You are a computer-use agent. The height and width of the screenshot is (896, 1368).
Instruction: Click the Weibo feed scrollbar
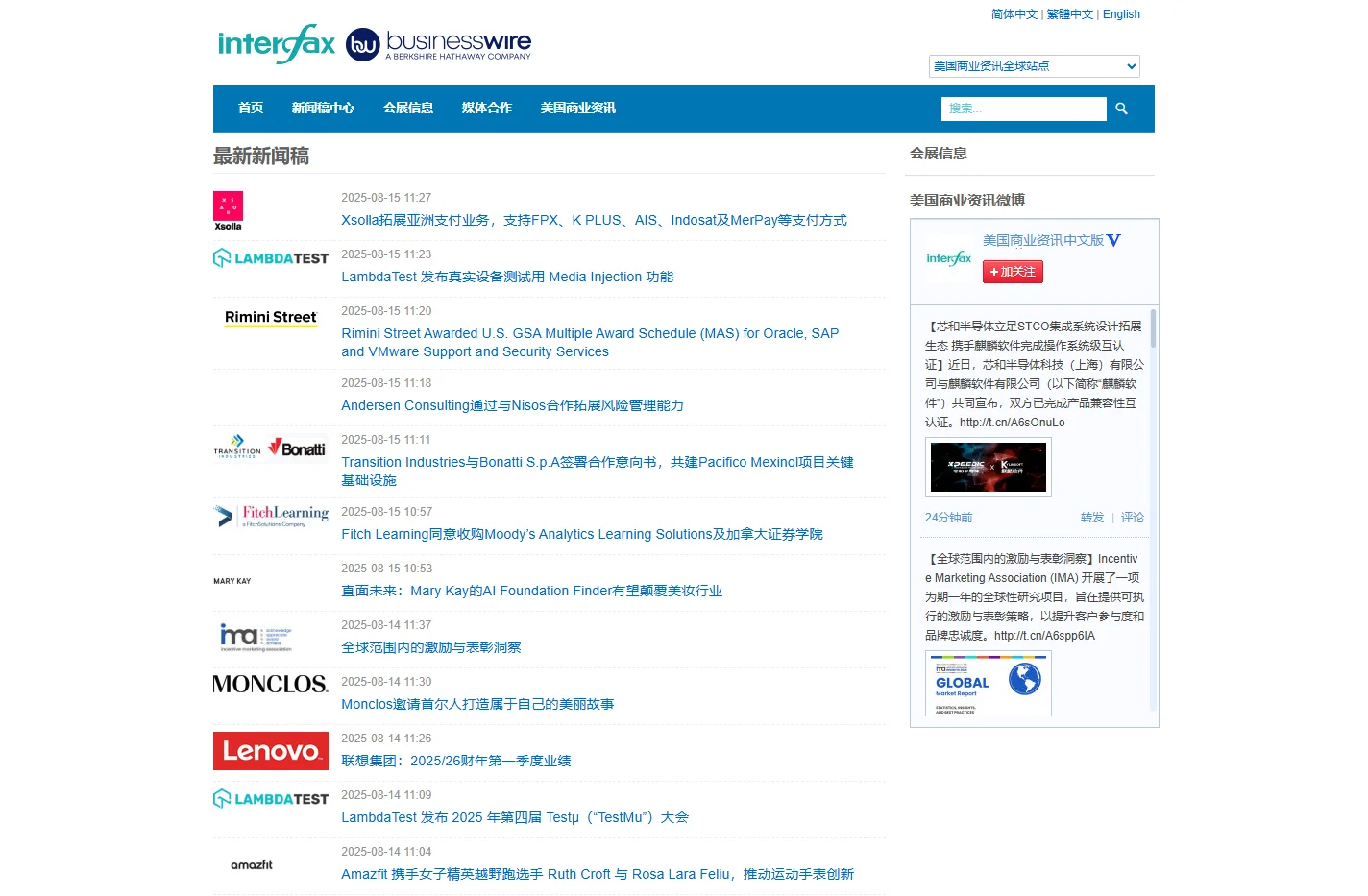(x=1153, y=328)
